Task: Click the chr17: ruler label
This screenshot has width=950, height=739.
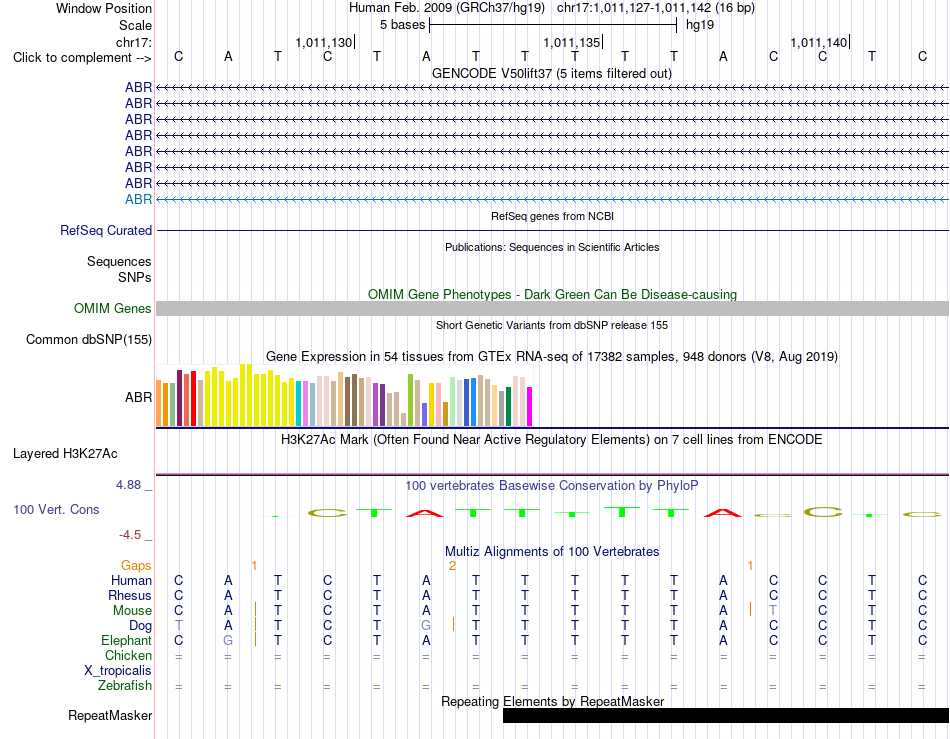Action: click(133, 42)
